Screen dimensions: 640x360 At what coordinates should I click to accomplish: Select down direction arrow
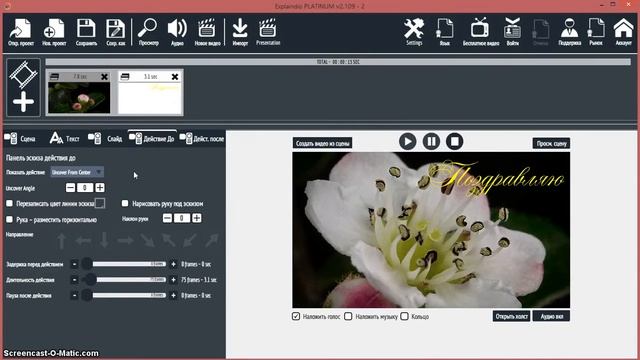tap(104, 241)
